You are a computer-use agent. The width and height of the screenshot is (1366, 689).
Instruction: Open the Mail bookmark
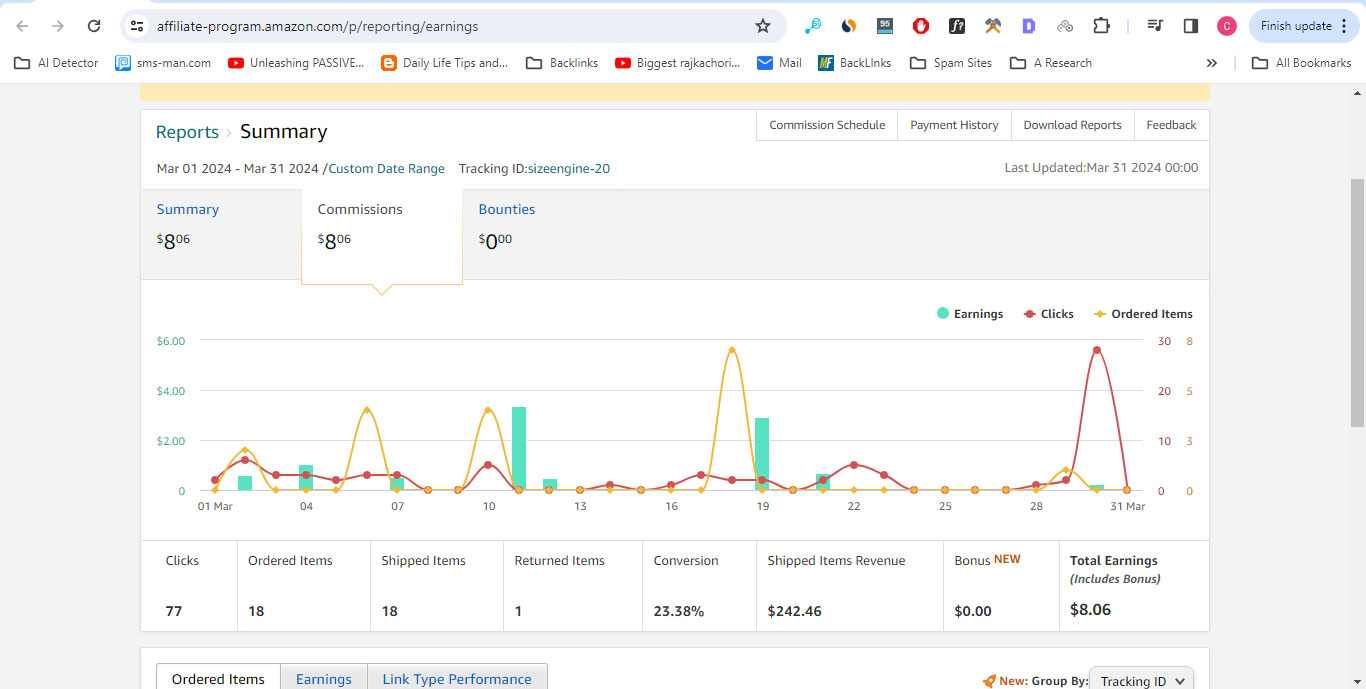coord(780,63)
